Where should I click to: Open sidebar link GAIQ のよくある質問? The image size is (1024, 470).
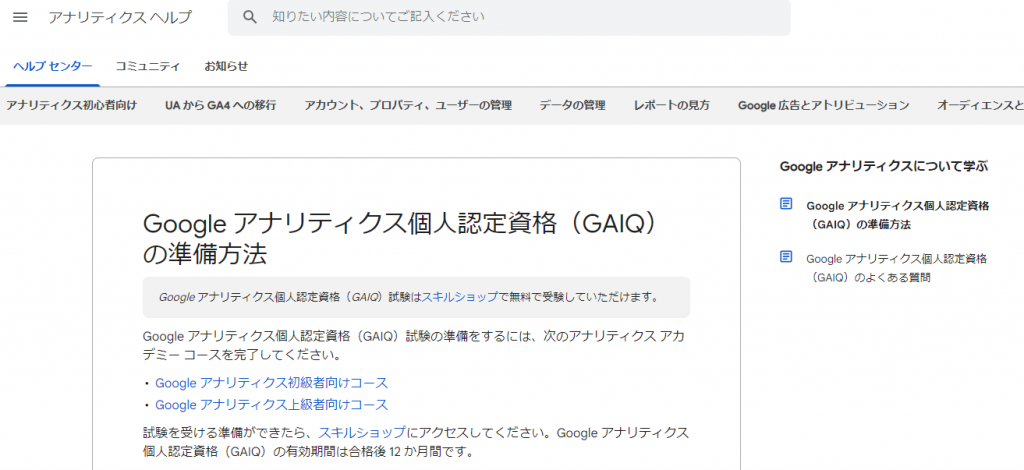897,268
